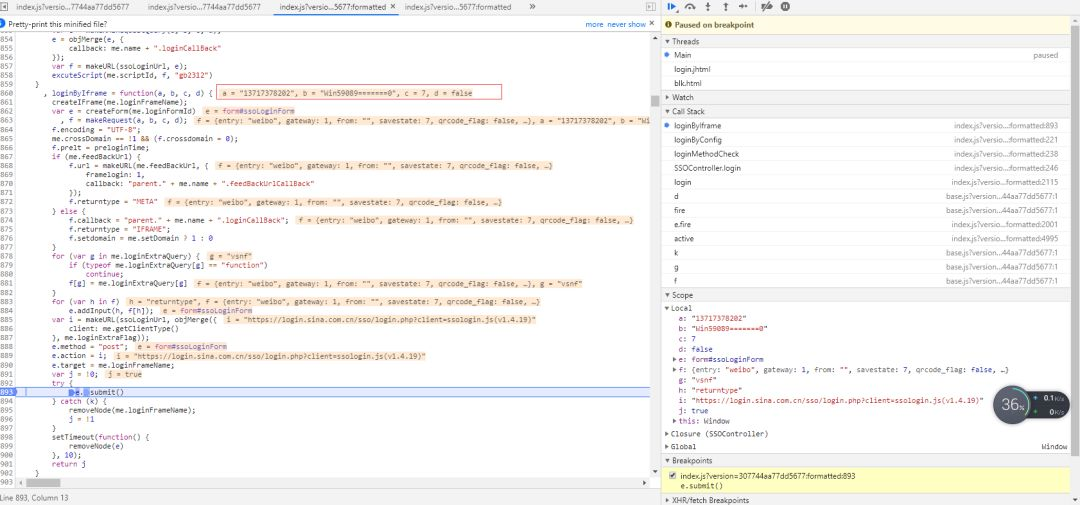Click the Step button in debugger toolbar

[x=743, y=6]
